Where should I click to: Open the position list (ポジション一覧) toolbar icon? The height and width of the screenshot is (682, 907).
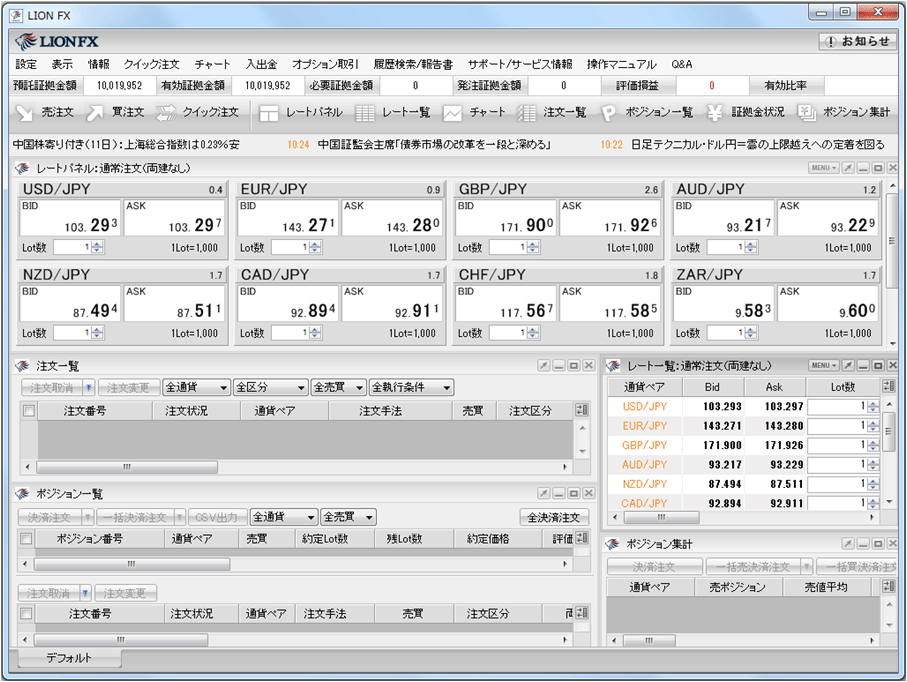608,112
